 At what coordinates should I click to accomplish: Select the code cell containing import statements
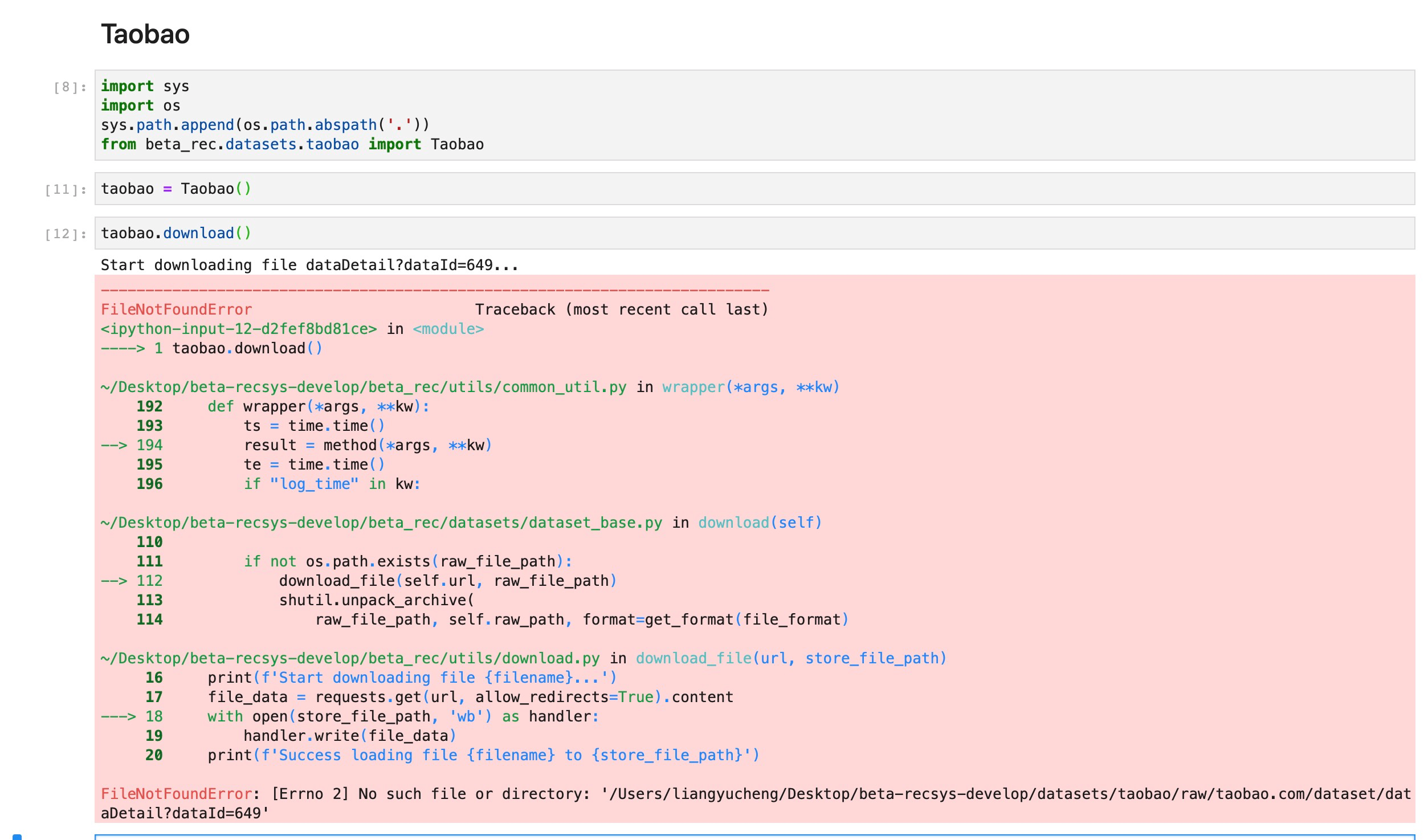coord(399,114)
